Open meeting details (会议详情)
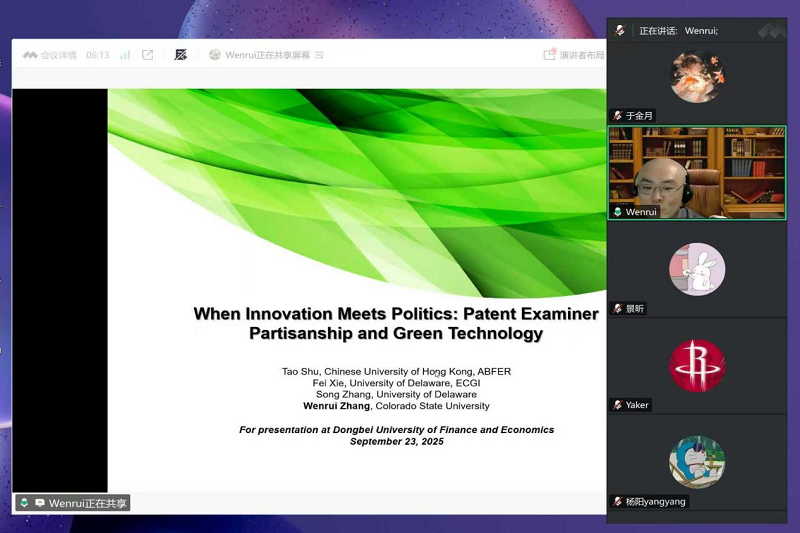The height and width of the screenshot is (533, 800). pos(58,55)
